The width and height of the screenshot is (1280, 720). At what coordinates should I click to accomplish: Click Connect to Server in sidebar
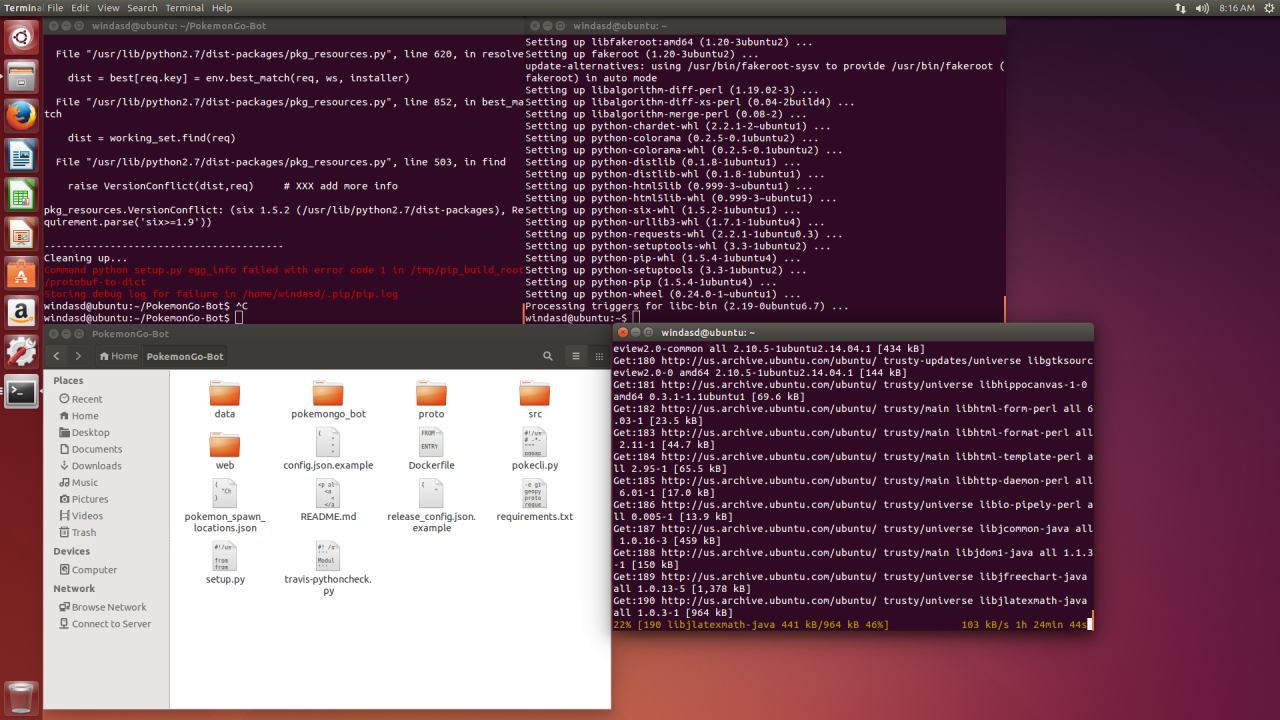pos(110,624)
